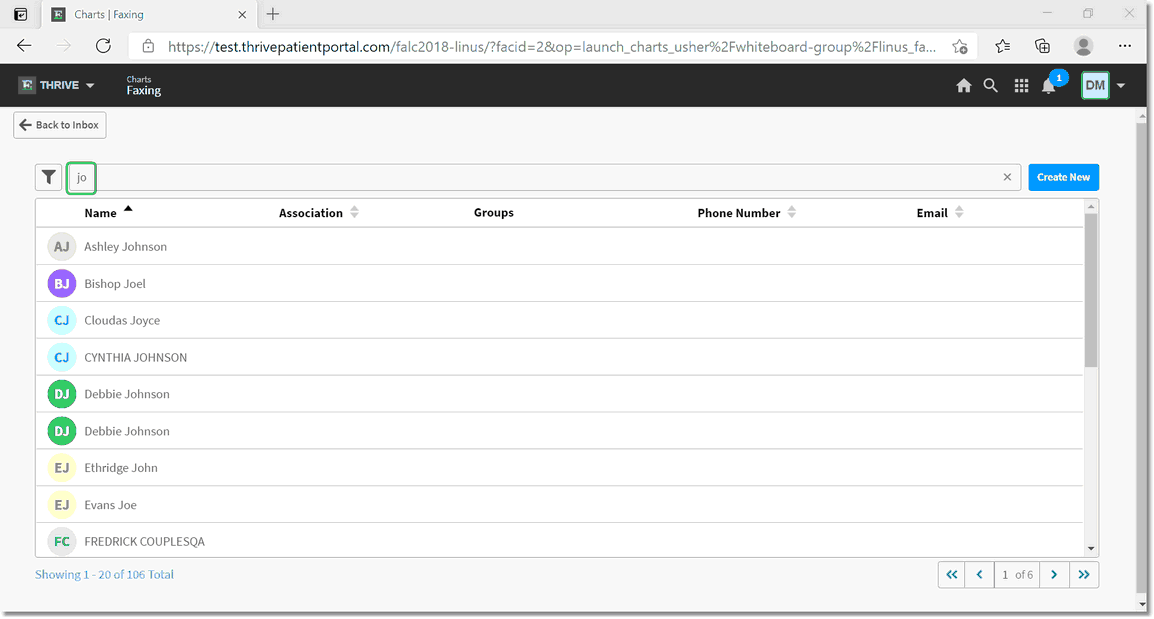Sort by Name column
1154x619 pixels.
click(108, 213)
